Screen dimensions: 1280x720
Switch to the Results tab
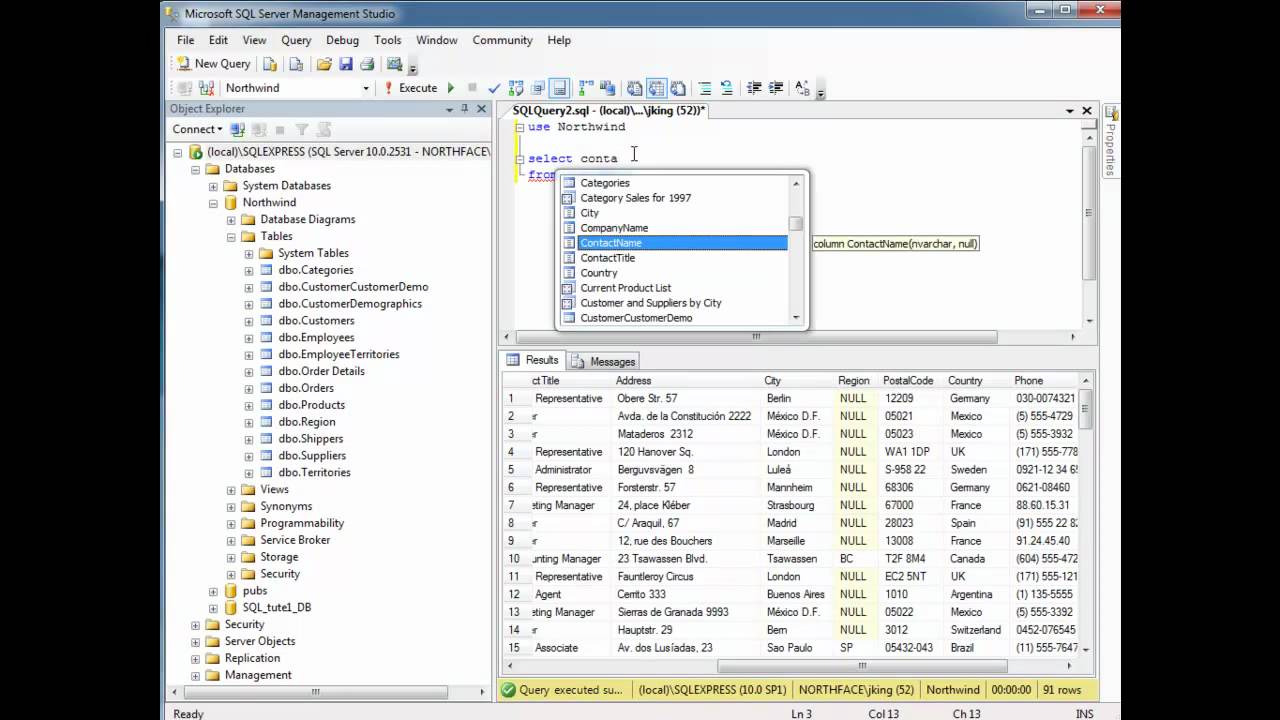533,360
